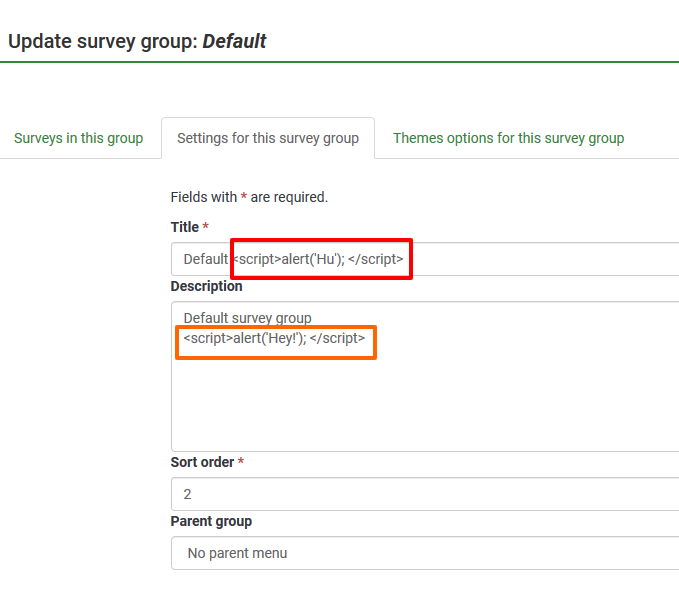Click the Sort order field label
The image size is (679, 591).
pyautogui.click(x=203, y=462)
